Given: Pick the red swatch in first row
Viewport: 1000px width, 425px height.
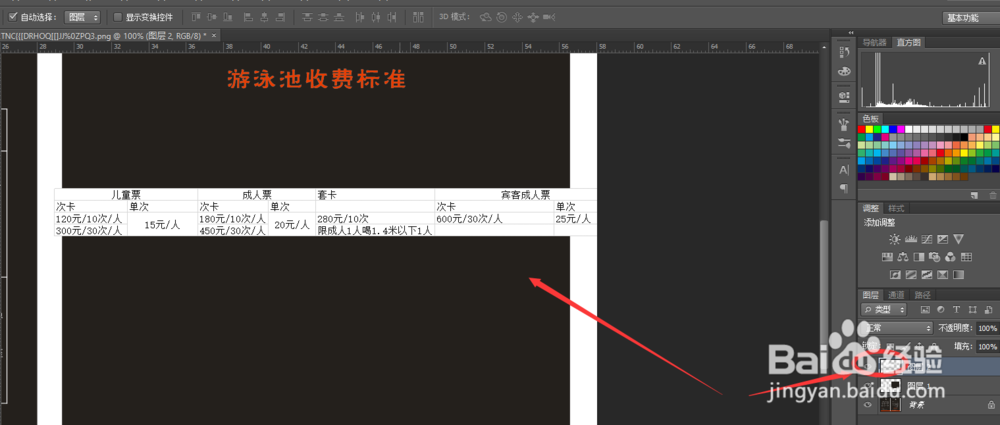Looking at the screenshot, I should [x=862, y=129].
